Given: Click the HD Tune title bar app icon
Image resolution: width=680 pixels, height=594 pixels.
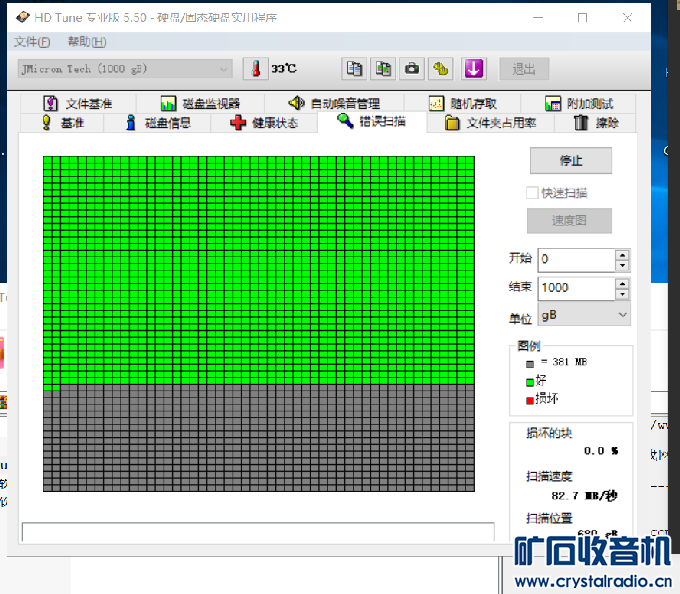Looking at the screenshot, I should tap(22, 17).
